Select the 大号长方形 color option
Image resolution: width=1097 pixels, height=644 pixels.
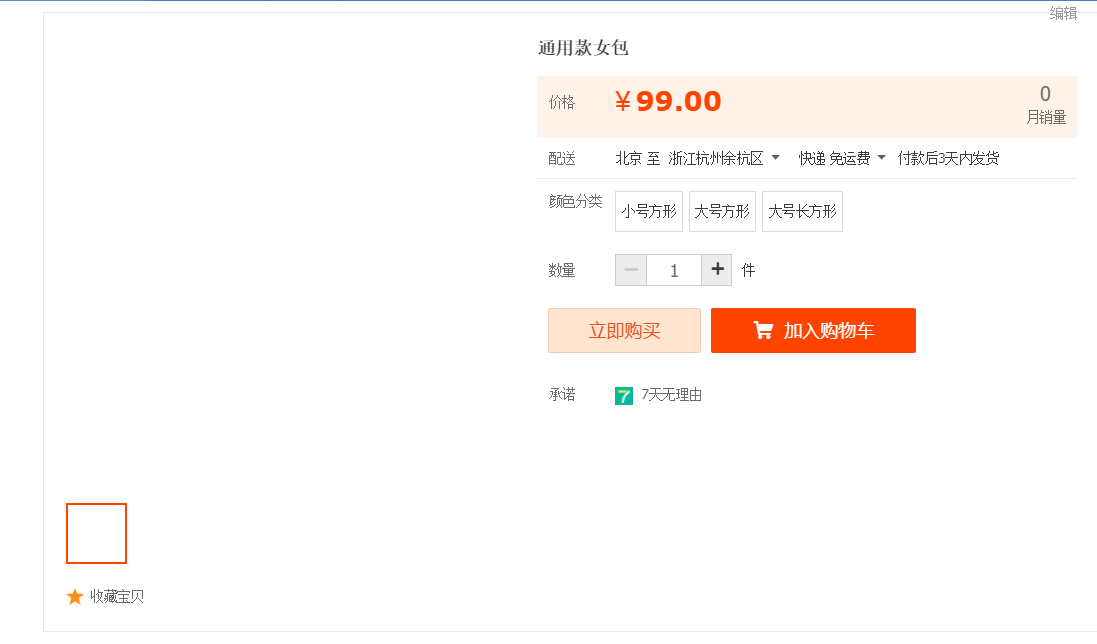(802, 211)
